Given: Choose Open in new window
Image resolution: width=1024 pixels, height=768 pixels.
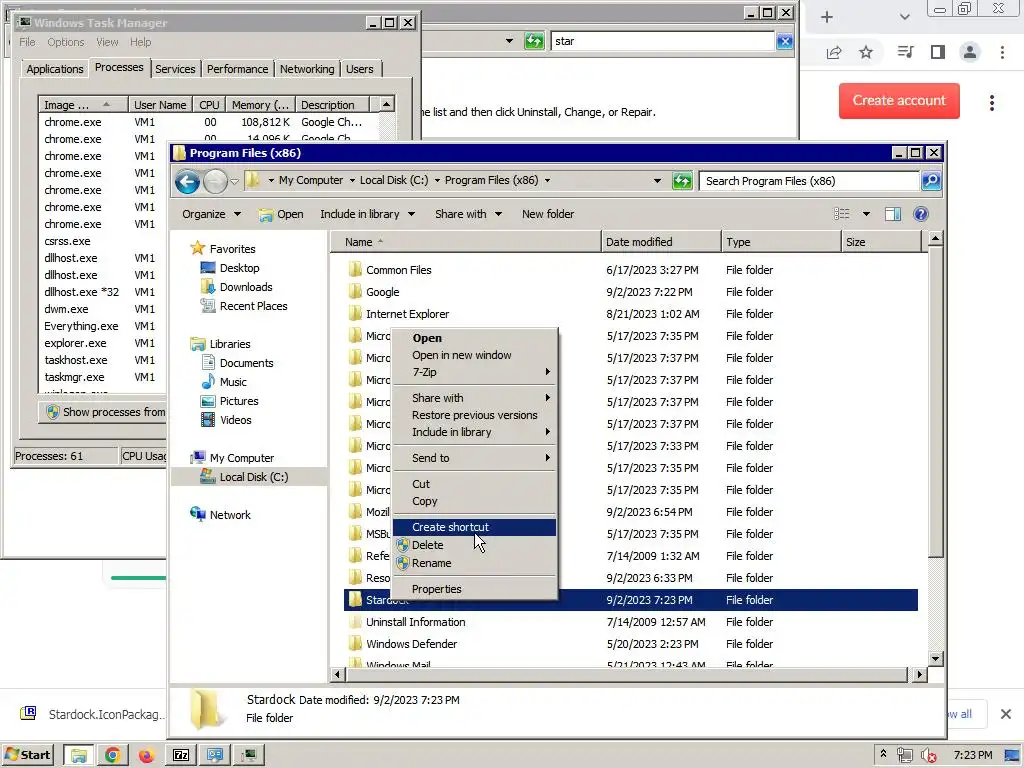Looking at the screenshot, I should pyautogui.click(x=474, y=355).
